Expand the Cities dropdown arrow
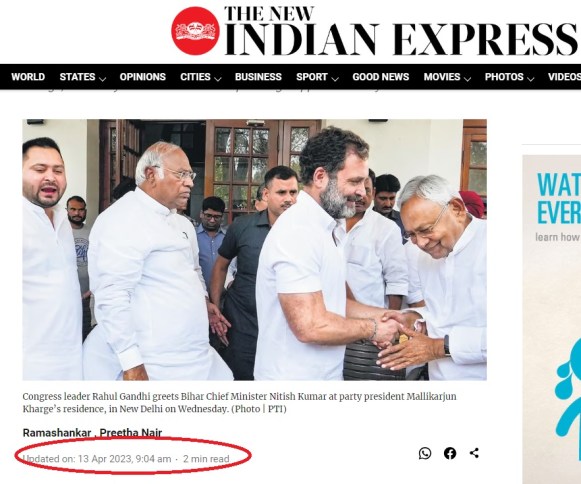 tap(218, 79)
